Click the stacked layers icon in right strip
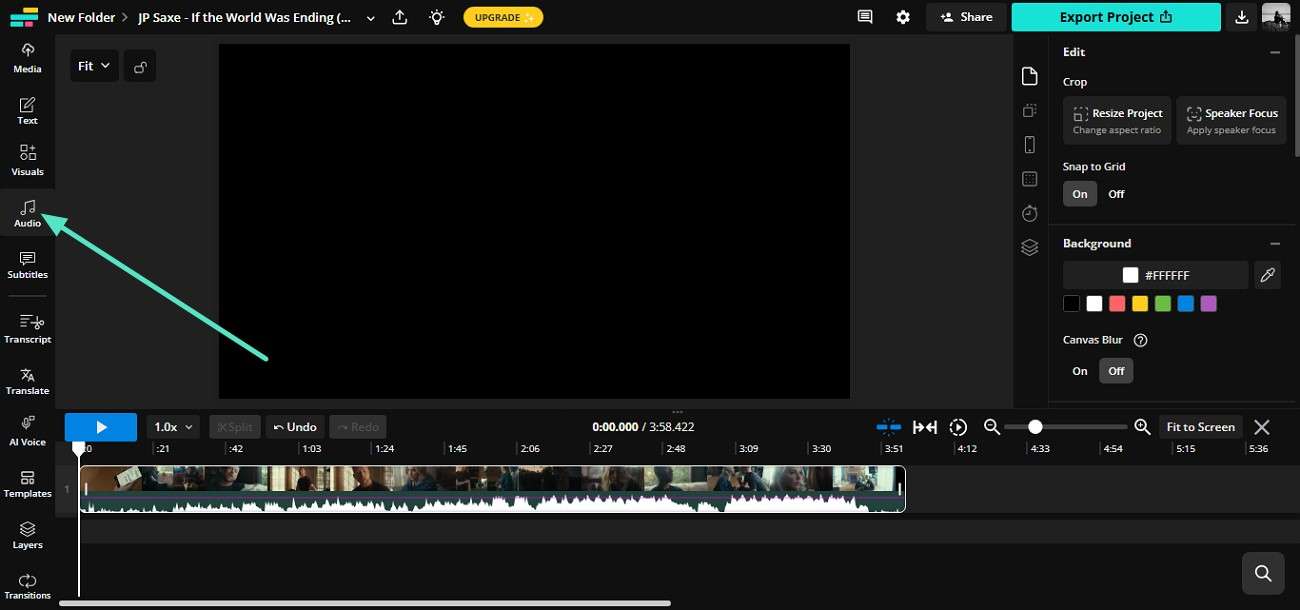Screen dimensions: 1300x610 [x=1029, y=247]
